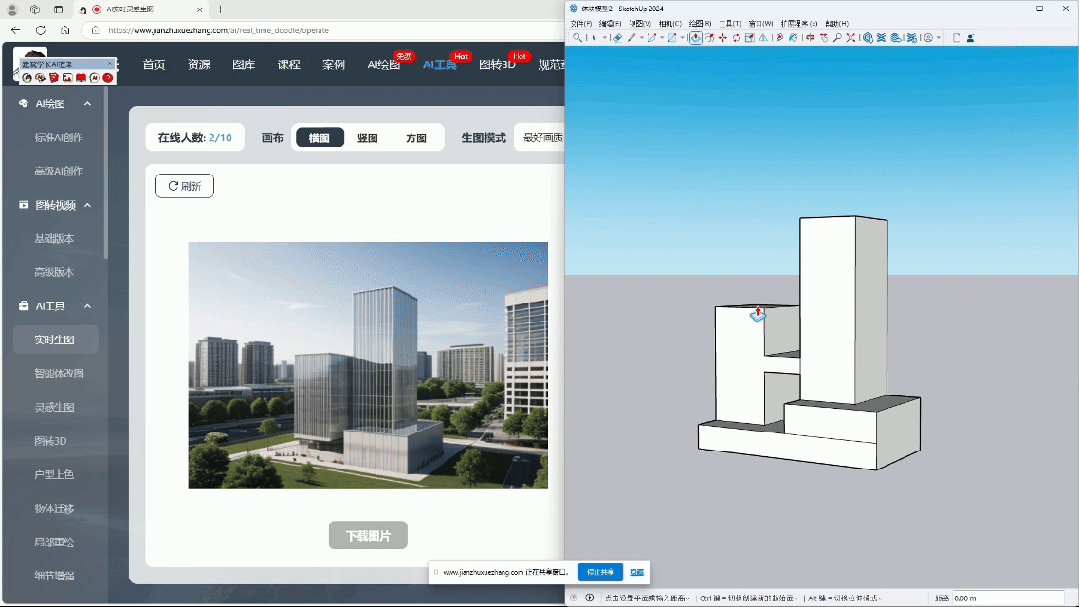
Task: Select the Orbit tool
Action: [x=809, y=38]
